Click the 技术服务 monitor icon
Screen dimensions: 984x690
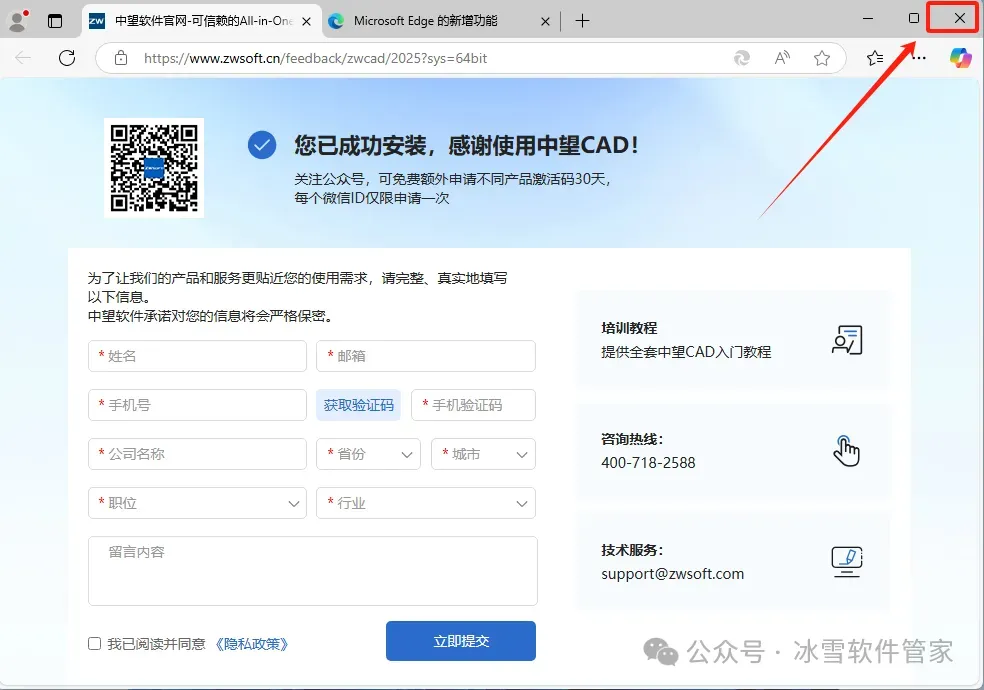pyautogui.click(x=847, y=561)
